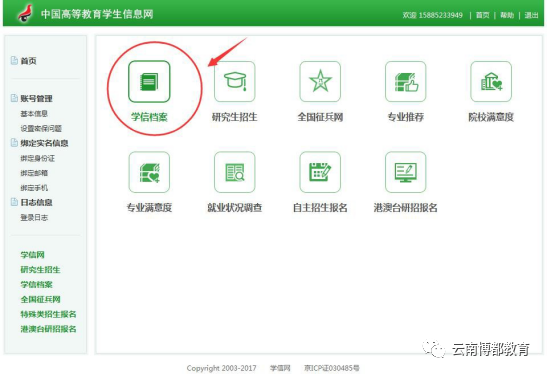Click the document icon beside 日志信息
The width and height of the screenshot is (547, 374).
coord(14,202)
